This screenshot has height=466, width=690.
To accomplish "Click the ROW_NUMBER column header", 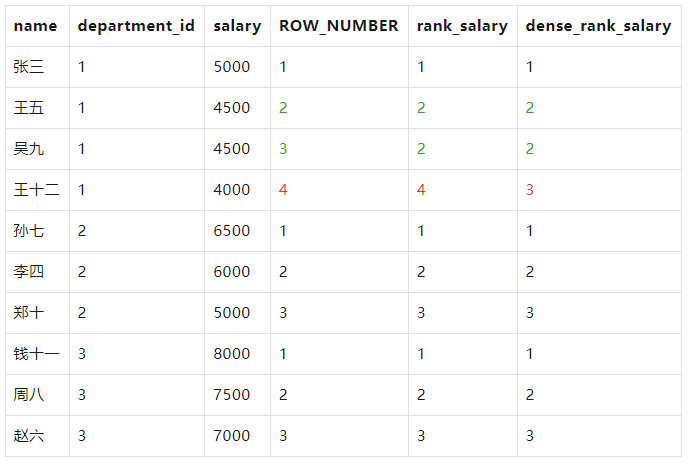I will pyautogui.click(x=338, y=26).
